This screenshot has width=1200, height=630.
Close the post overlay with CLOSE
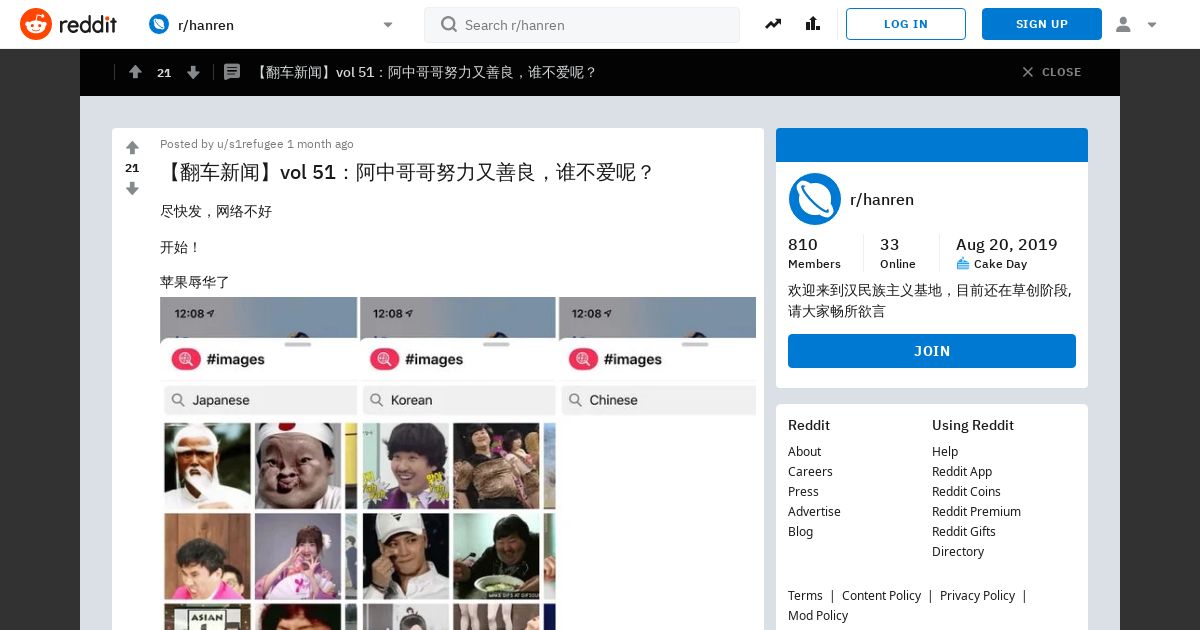(x=1051, y=72)
